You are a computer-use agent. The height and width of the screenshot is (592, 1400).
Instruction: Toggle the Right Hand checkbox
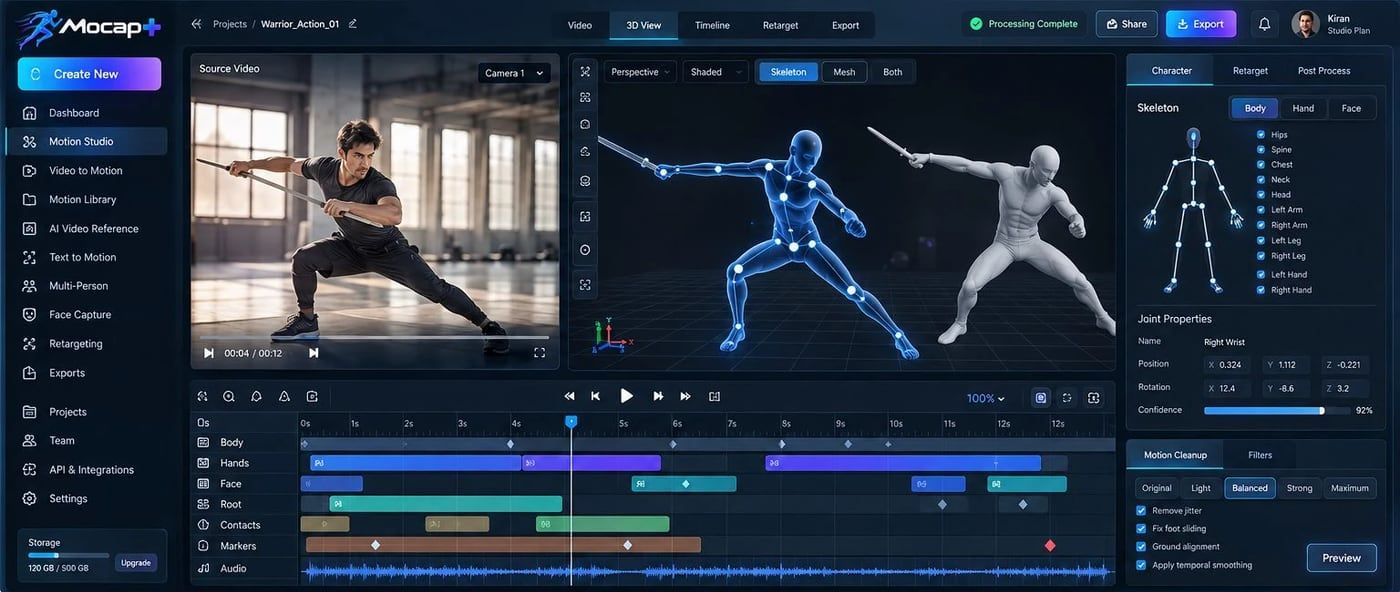click(x=1261, y=290)
